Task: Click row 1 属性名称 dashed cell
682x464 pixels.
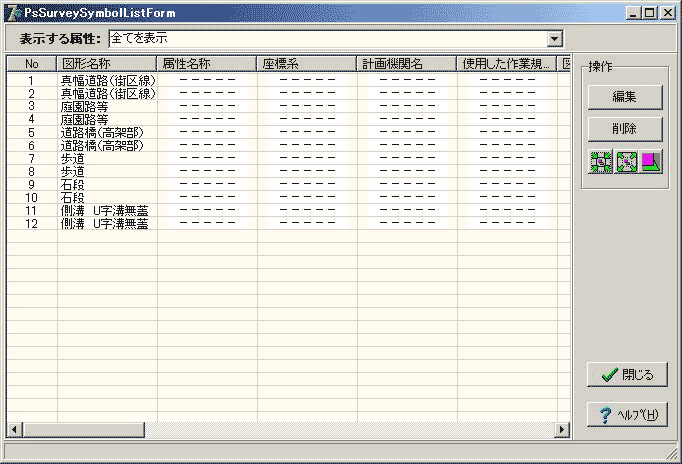Action: (x=207, y=80)
